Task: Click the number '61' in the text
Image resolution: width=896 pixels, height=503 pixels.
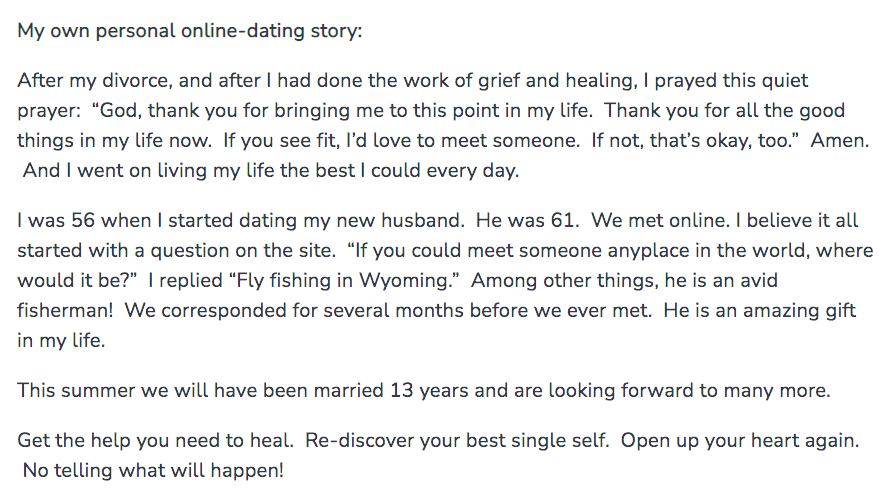Action: point(562,221)
